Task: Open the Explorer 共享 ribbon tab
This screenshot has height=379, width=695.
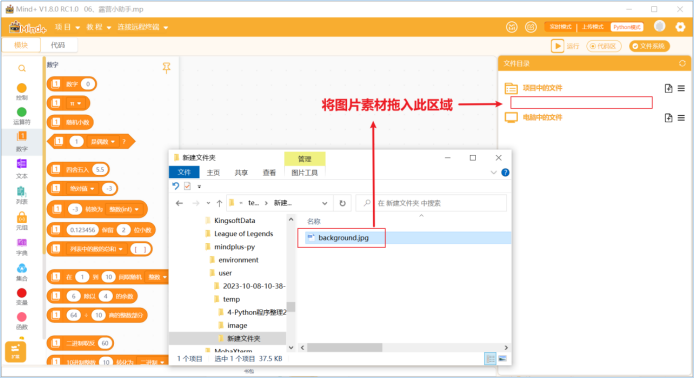Action: tap(241, 172)
